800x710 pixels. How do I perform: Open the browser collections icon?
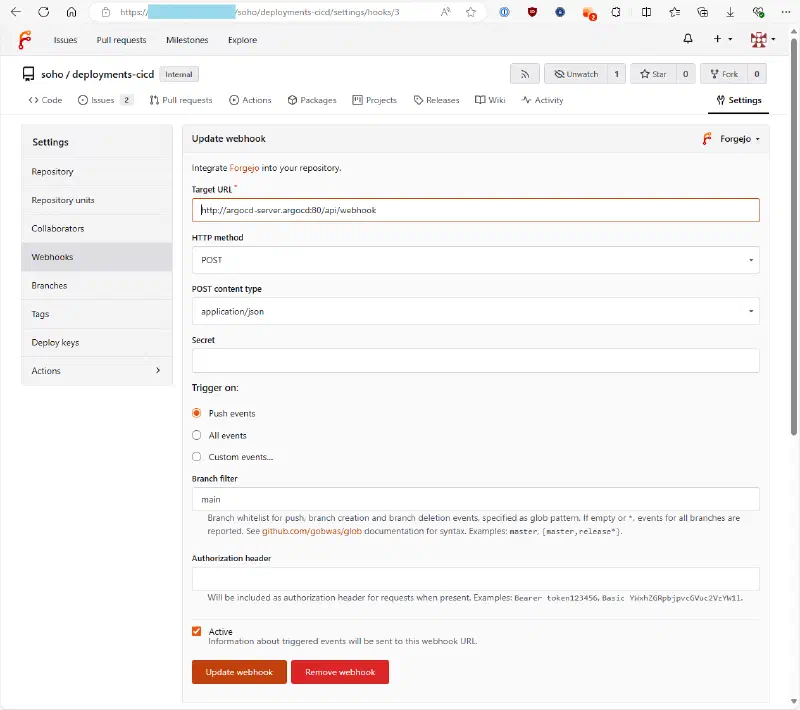coord(703,12)
